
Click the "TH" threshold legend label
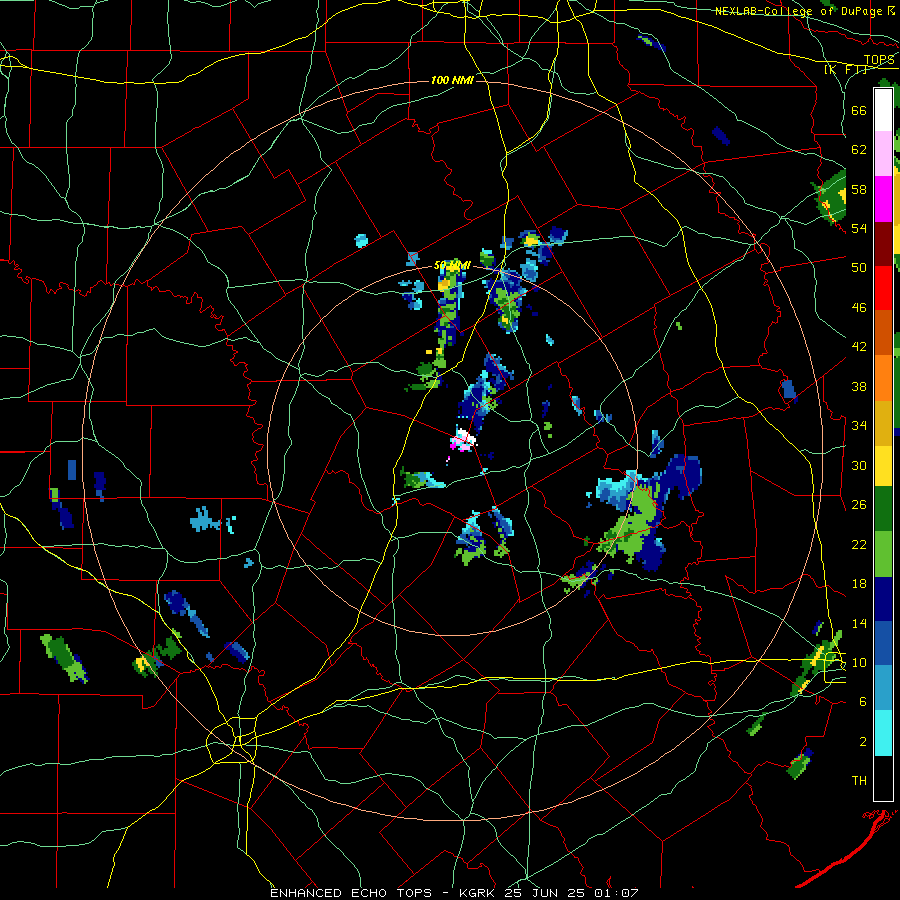[859, 781]
